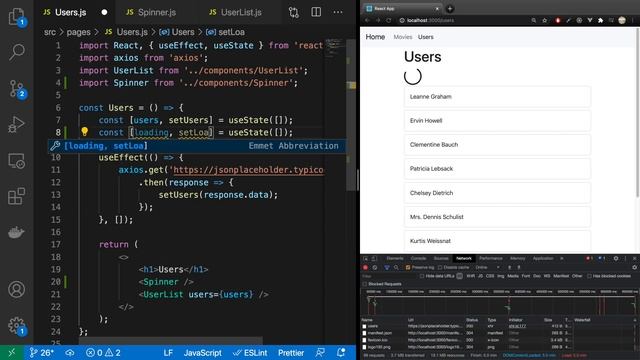Viewport: 640px width, 360px height.
Task: Open the editor More Actions ellipsis menu
Action: (x=338, y=12)
